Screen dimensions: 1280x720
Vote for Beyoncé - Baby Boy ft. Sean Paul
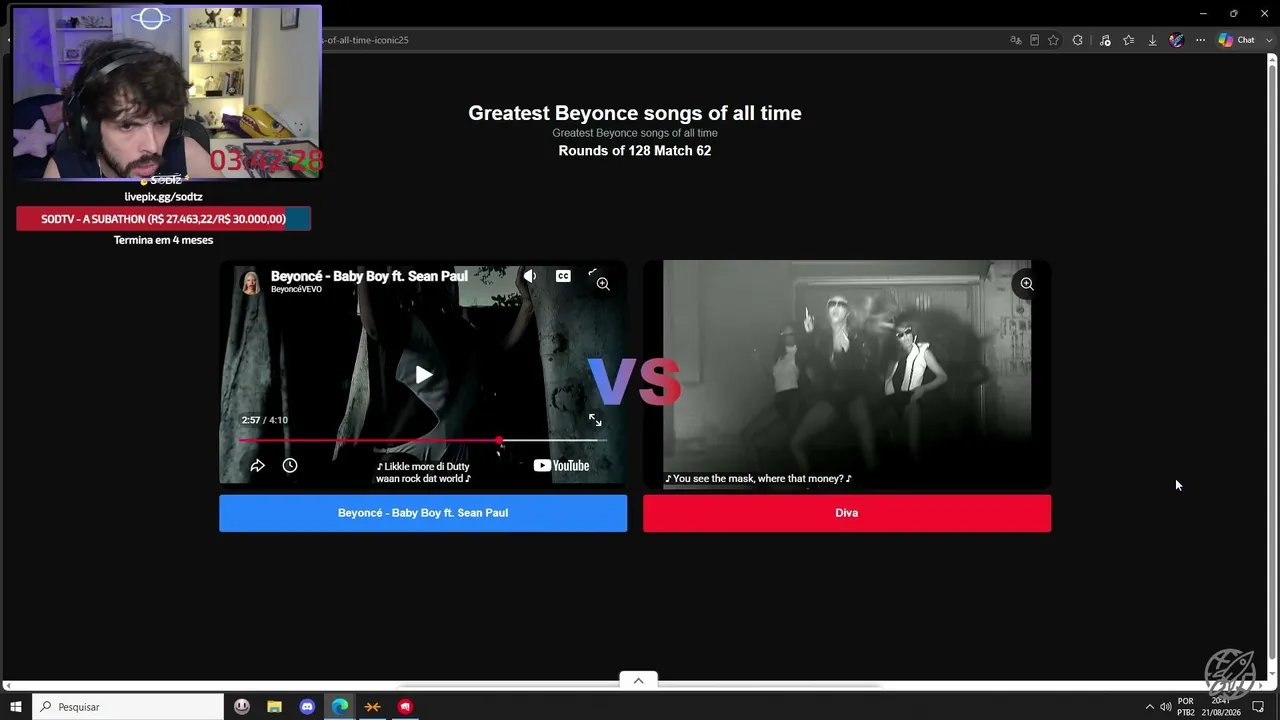[423, 513]
